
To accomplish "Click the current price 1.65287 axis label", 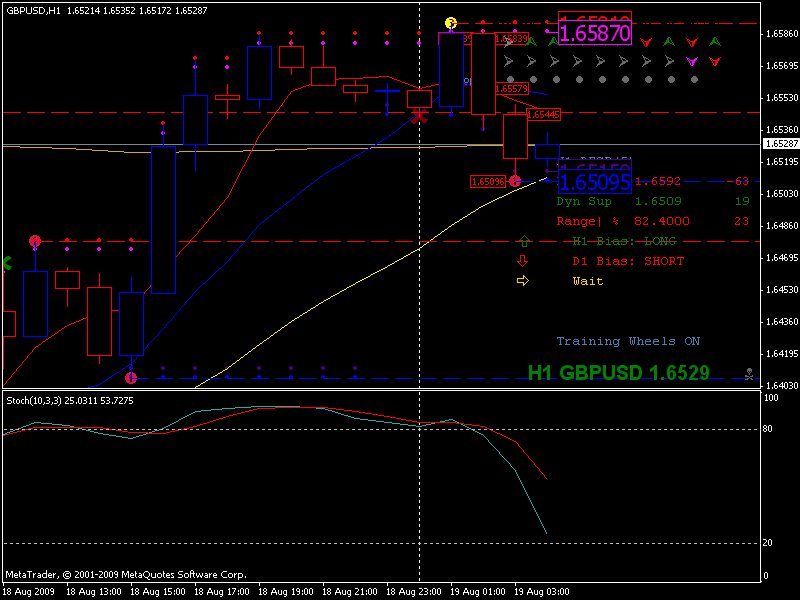I will point(780,144).
